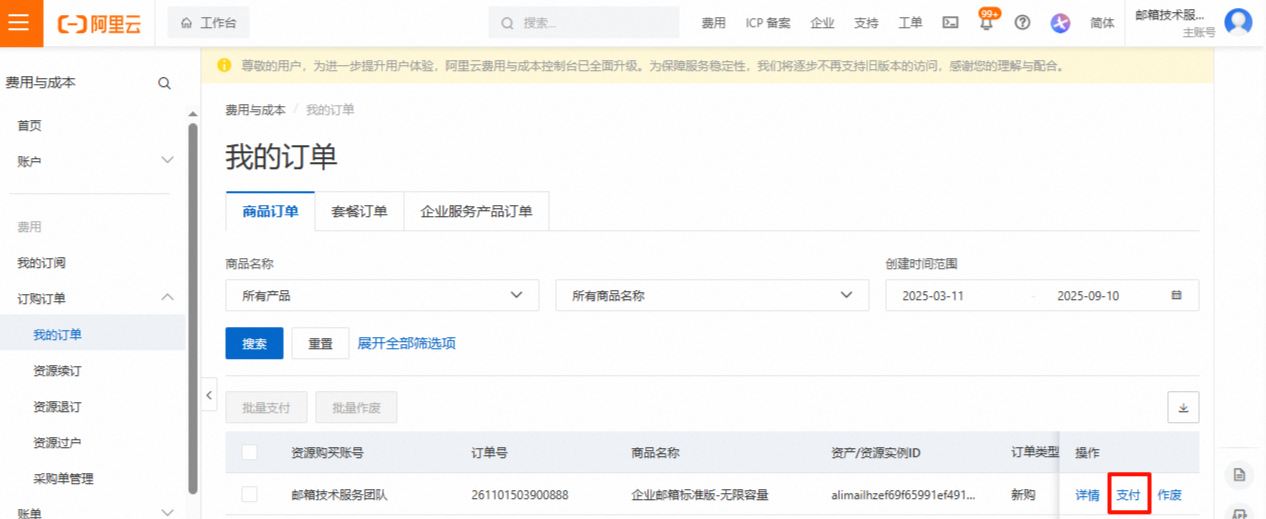Screen dimensions: 1266x519
Task: Open the hamburger main menu
Action: click(x=21, y=23)
